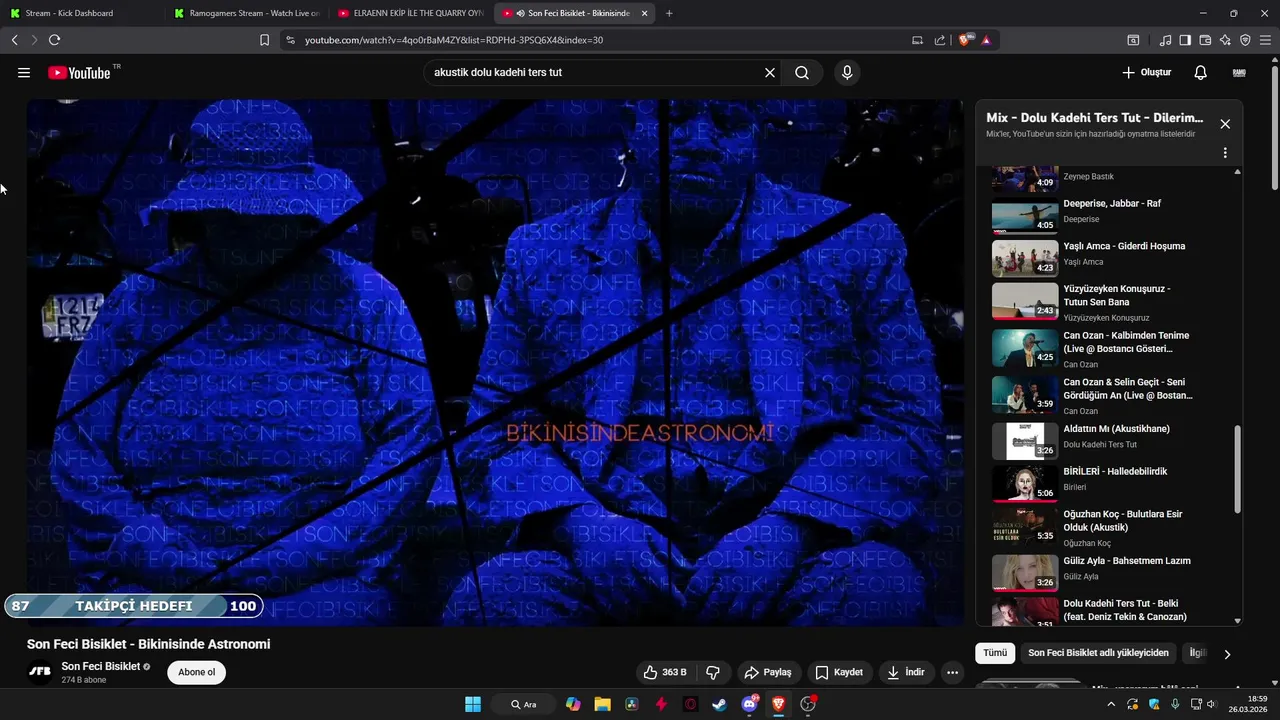Go to YouTube home via the logo
The height and width of the screenshot is (720, 1280).
(79, 73)
